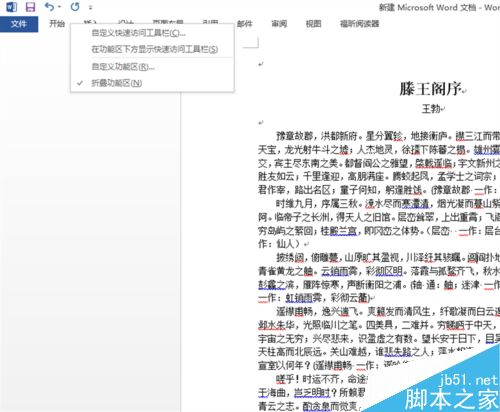
Task: Save the document with the floppy disk icon
Action: point(30,7)
